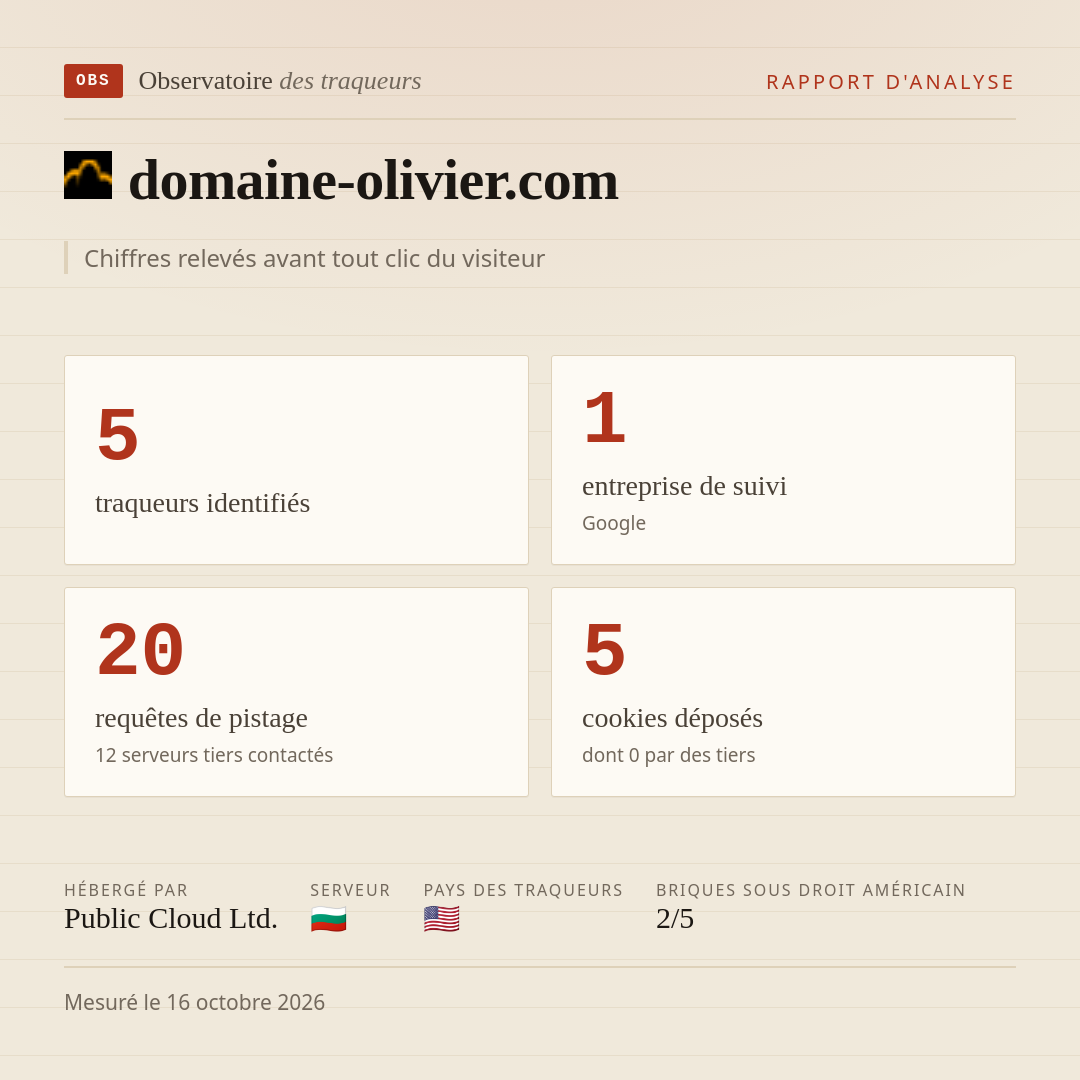Click the number 20 in requêtes card

pyautogui.click(x=141, y=650)
